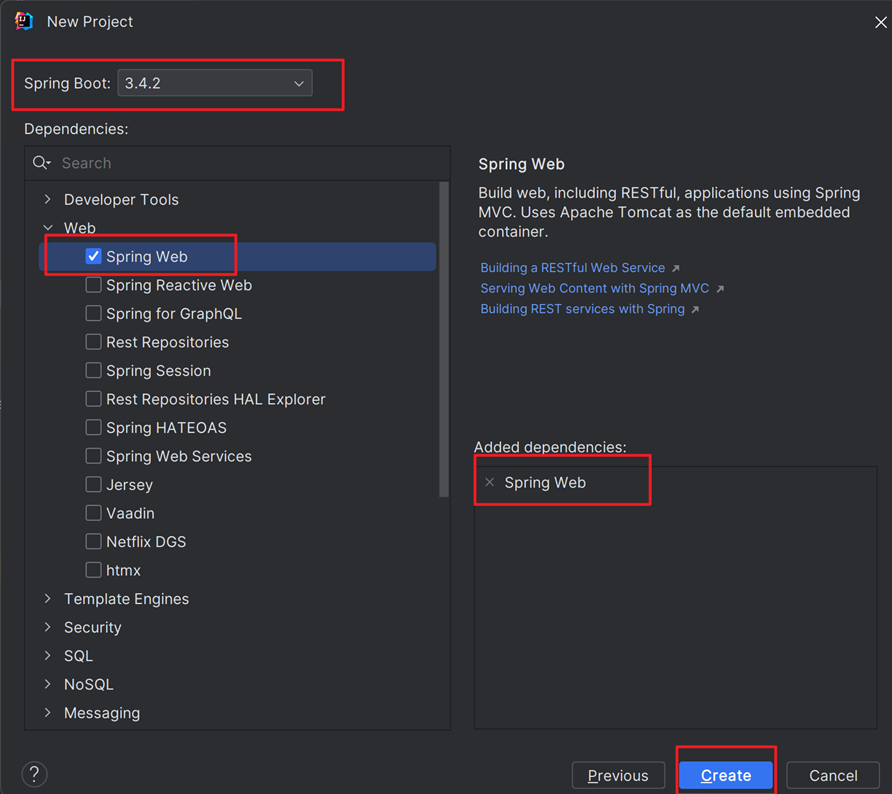Select the Developer Tools tree row label
The image size is (892, 794).
click(x=121, y=200)
